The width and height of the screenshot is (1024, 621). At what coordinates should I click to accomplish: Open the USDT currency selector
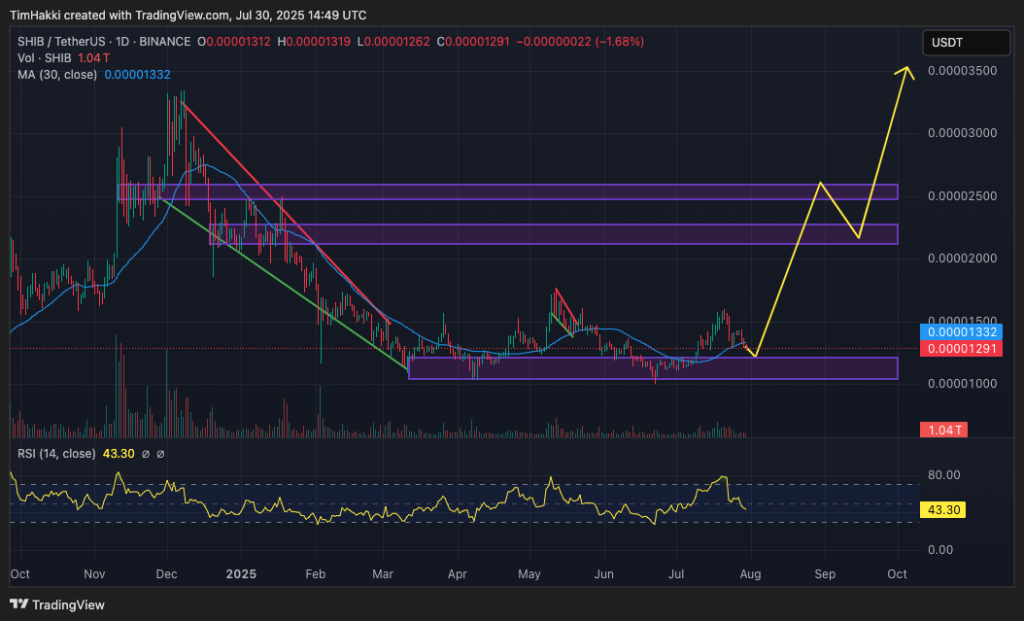[966, 43]
